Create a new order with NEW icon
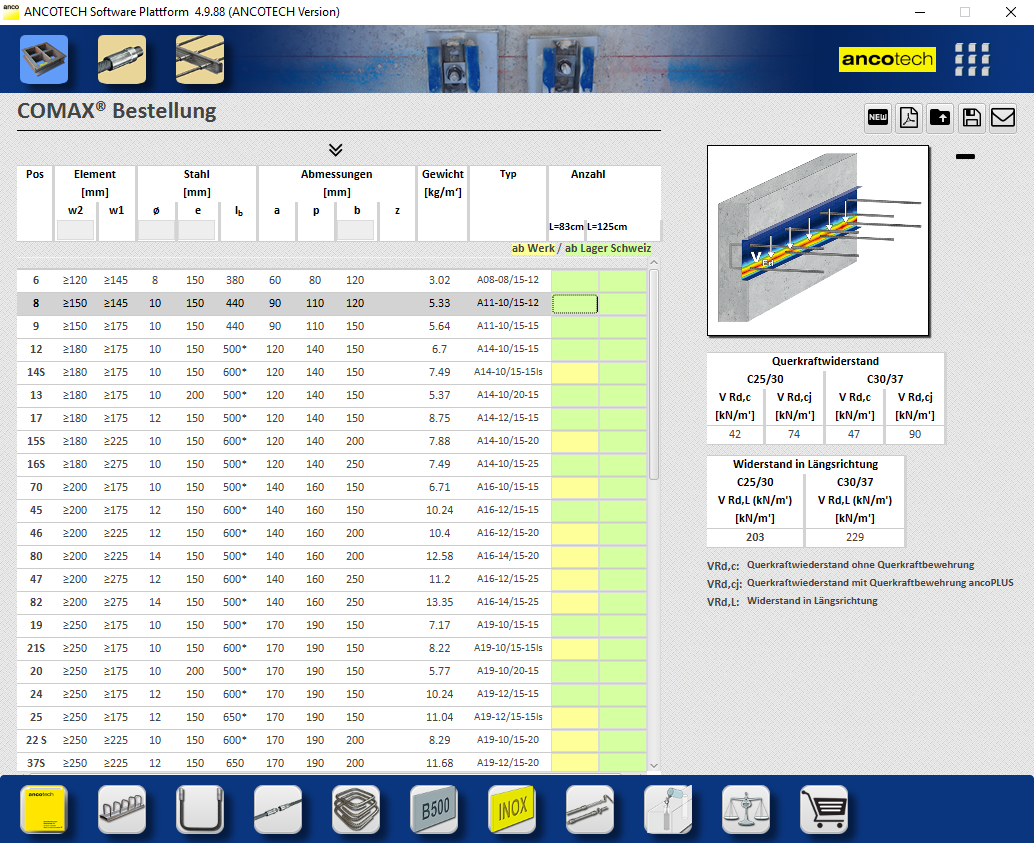Image resolution: width=1034 pixels, height=843 pixels. coord(877,118)
